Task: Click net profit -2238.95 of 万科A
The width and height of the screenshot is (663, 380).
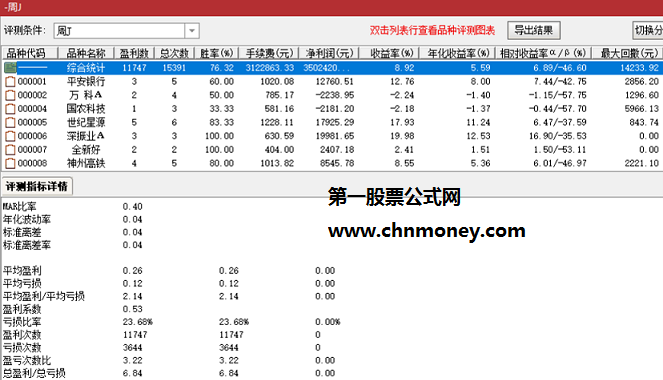Action: (x=335, y=95)
